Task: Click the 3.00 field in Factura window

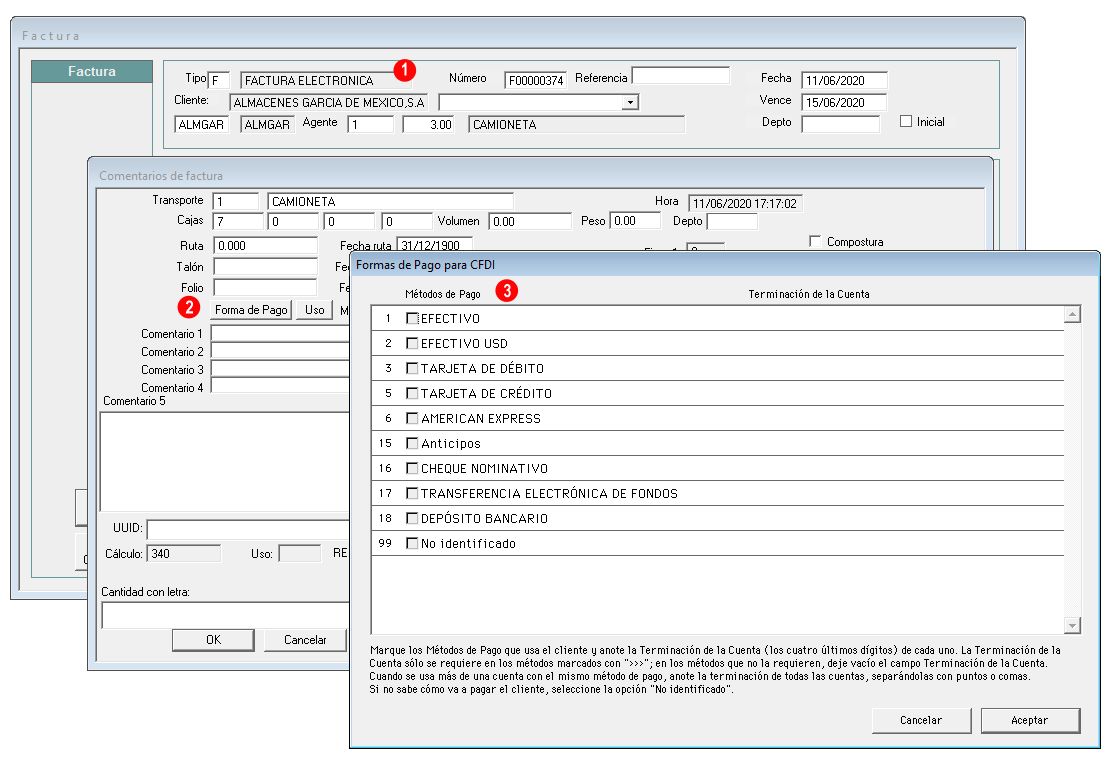Action: 428,124
